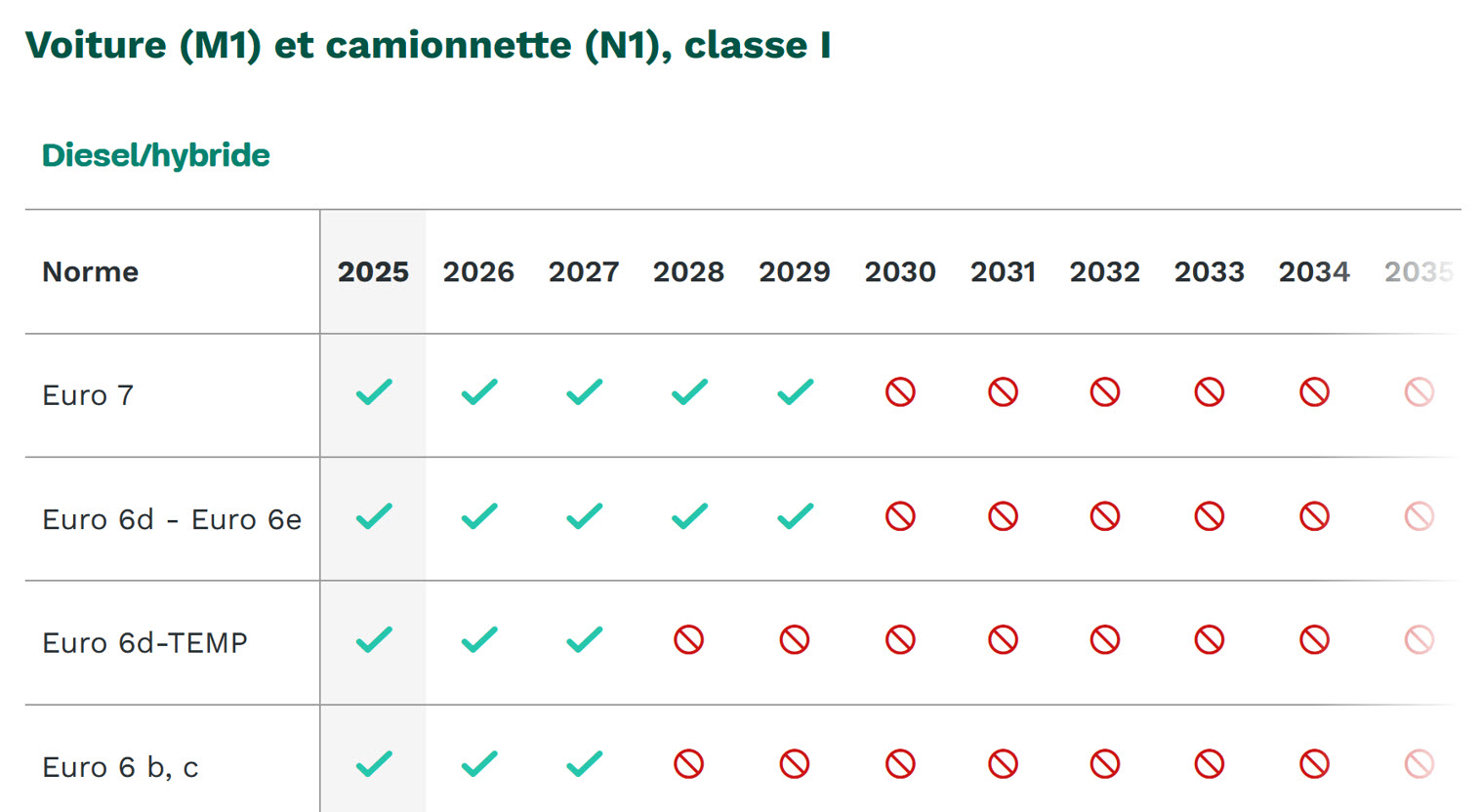Screen dimensions: 1480x812
Task: Click Euro 6d-TEMP prohibited icon under 2028
Action: (689, 640)
